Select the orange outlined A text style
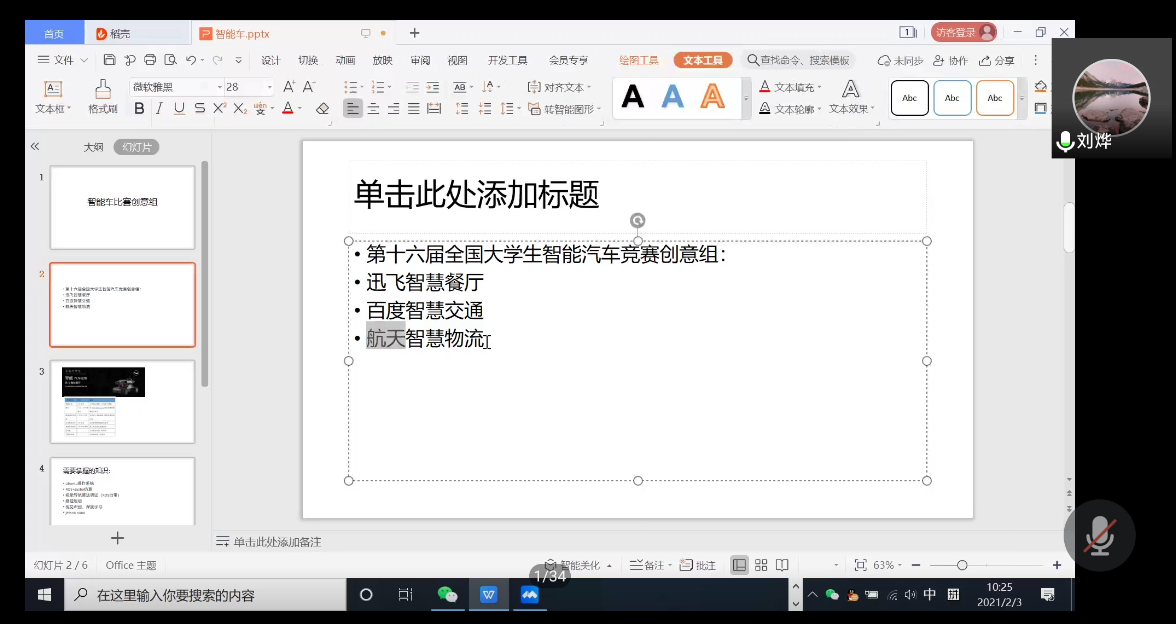The image size is (1176, 624). pyautogui.click(x=712, y=97)
